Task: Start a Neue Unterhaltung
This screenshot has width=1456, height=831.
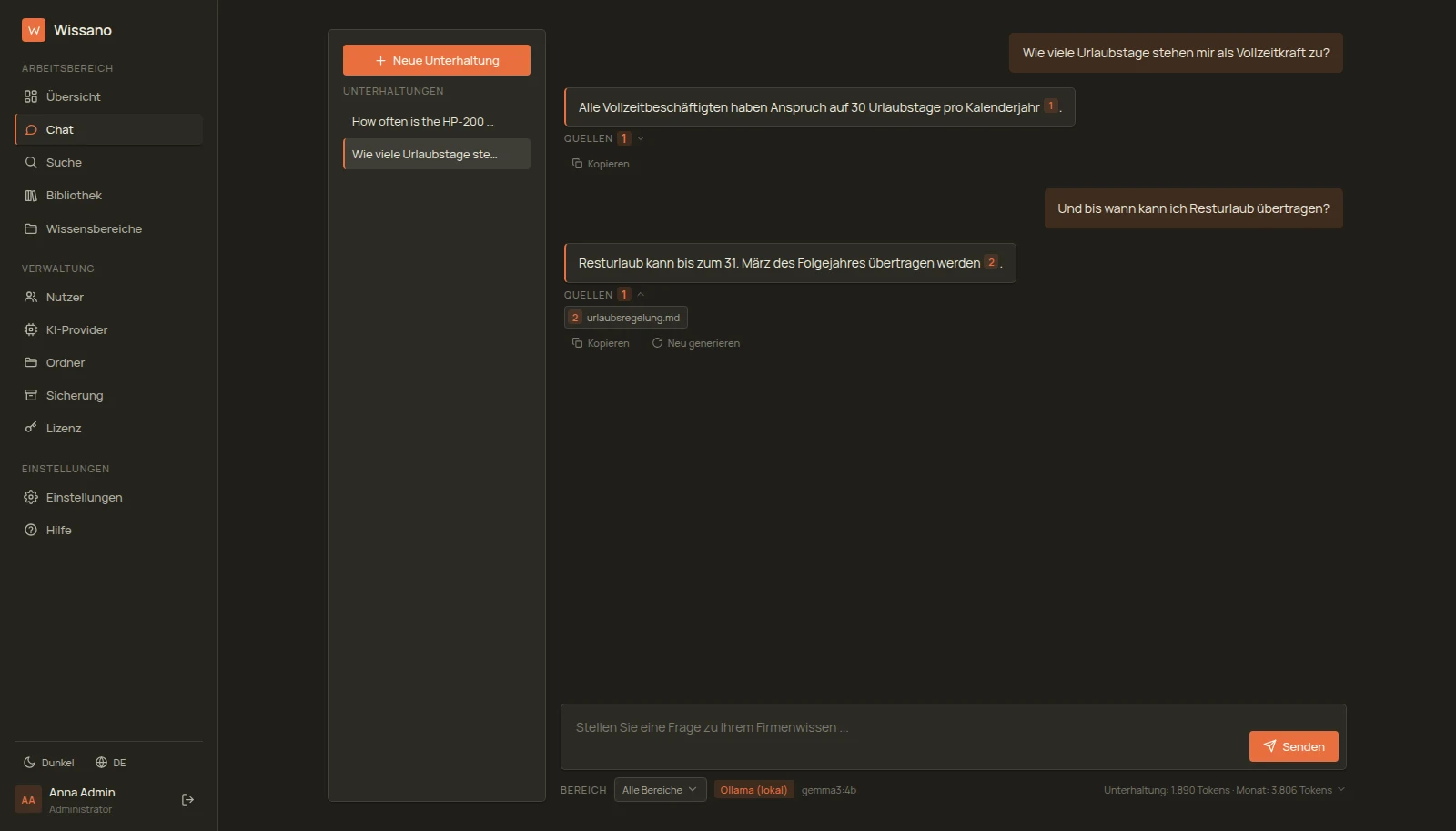Action: [437, 60]
